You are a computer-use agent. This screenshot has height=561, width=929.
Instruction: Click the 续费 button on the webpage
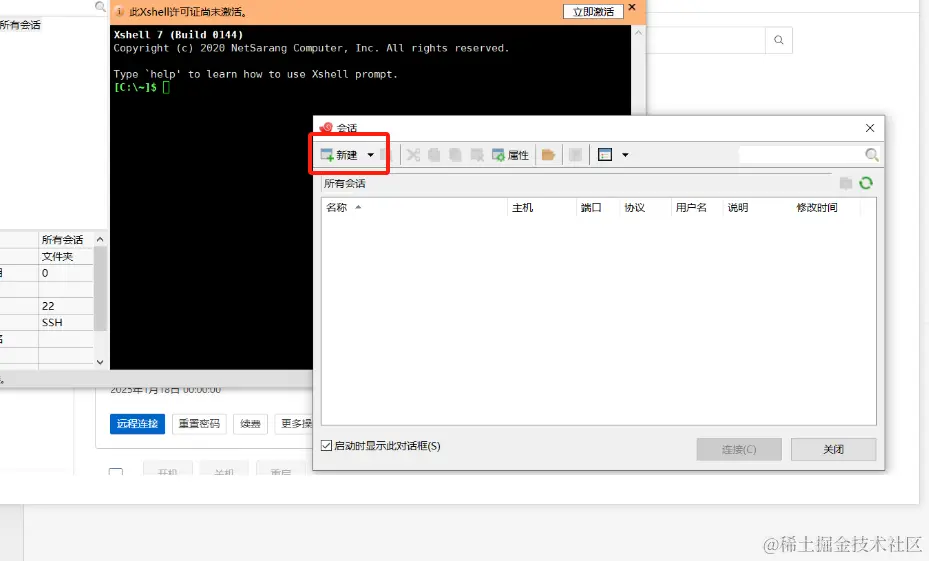point(250,424)
